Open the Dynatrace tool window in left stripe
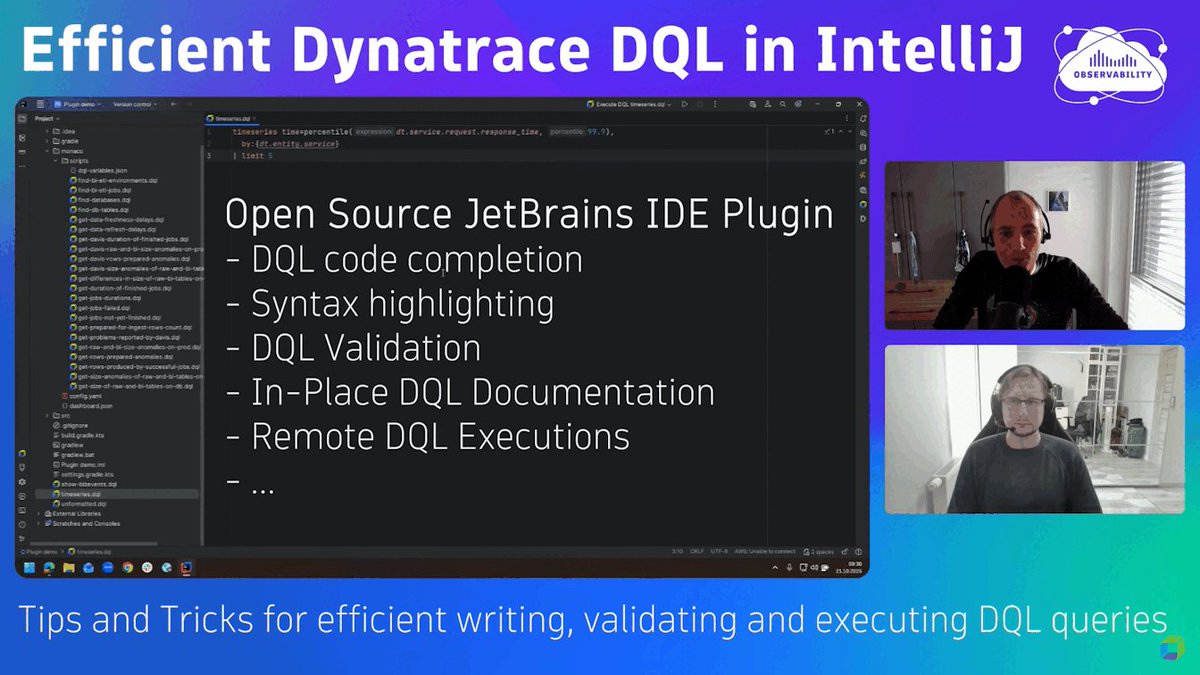 22,453
